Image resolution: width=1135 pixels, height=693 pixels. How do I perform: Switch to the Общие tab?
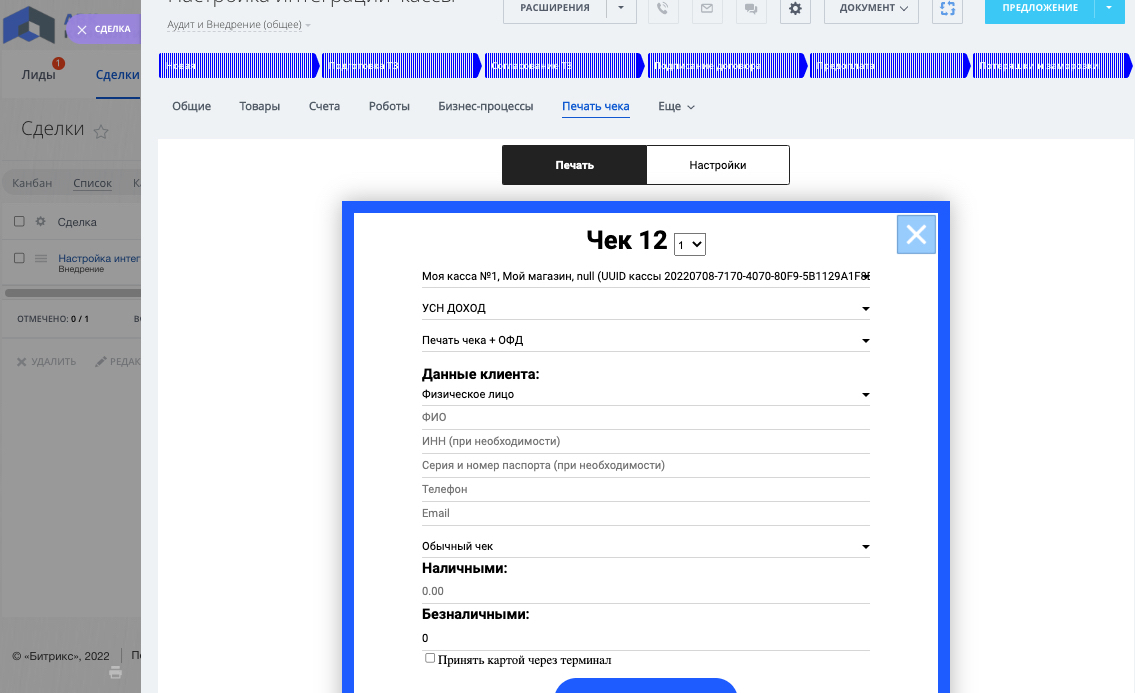point(192,106)
